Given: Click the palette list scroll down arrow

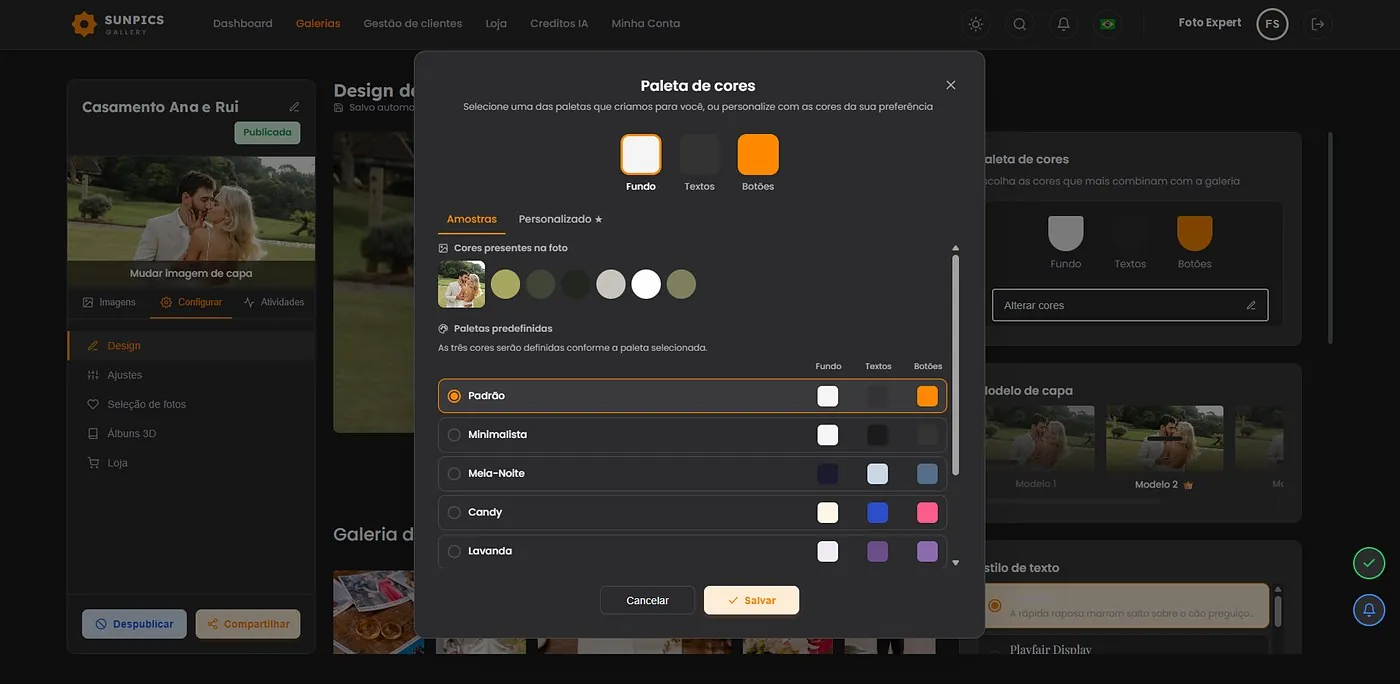Looking at the screenshot, I should pyautogui.click(x=955, y=563).
